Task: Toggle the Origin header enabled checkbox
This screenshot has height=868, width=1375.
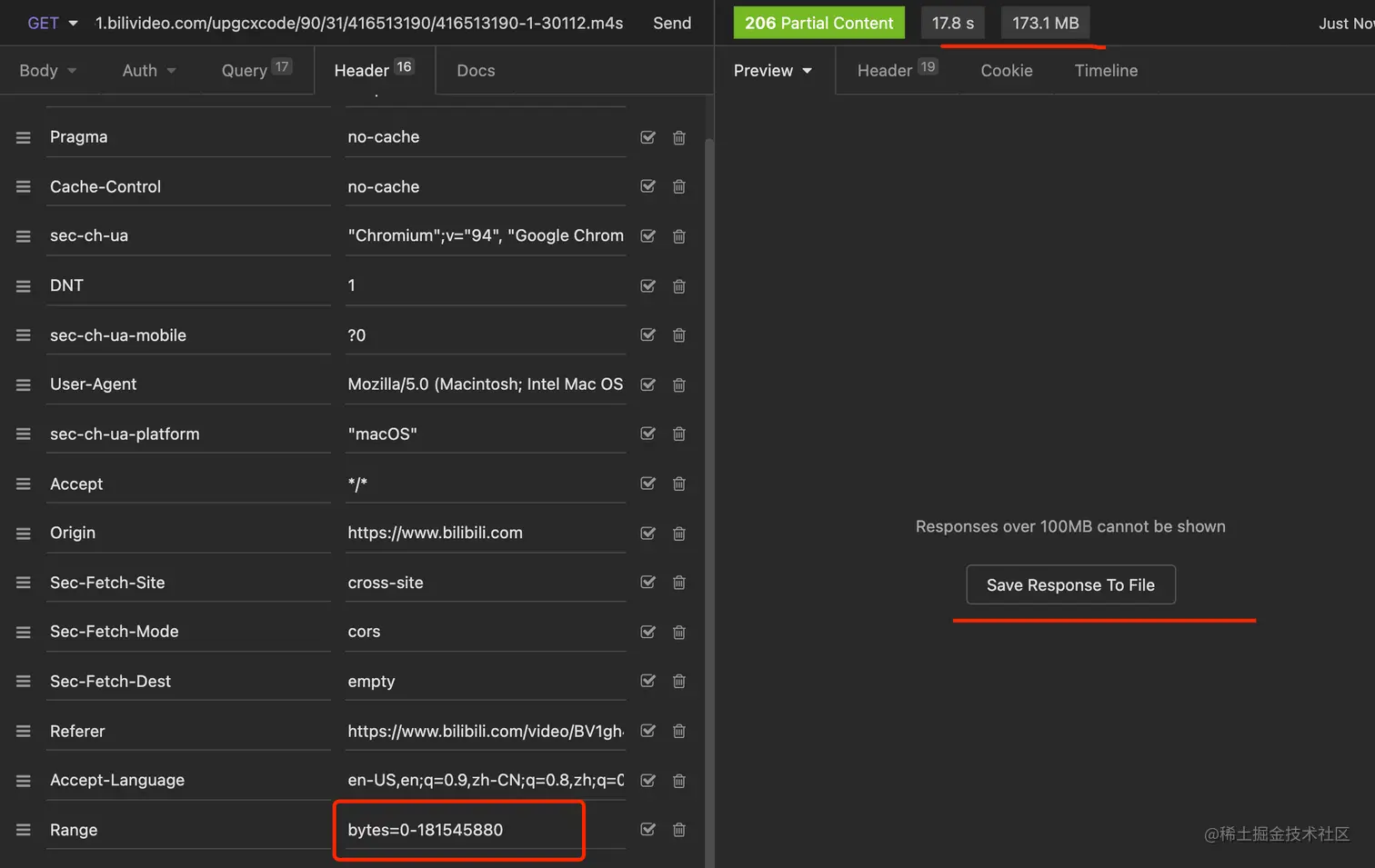Action: pyautogui.click(x=648, y=534)
